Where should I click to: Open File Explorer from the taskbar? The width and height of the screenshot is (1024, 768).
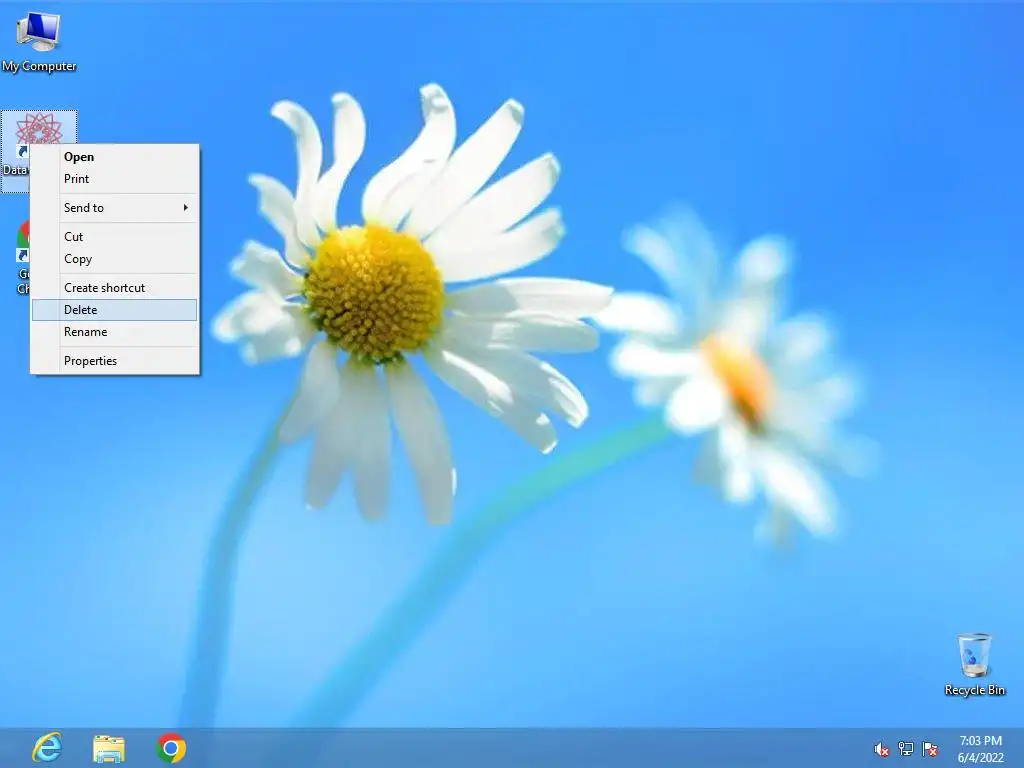click(108, 748)
